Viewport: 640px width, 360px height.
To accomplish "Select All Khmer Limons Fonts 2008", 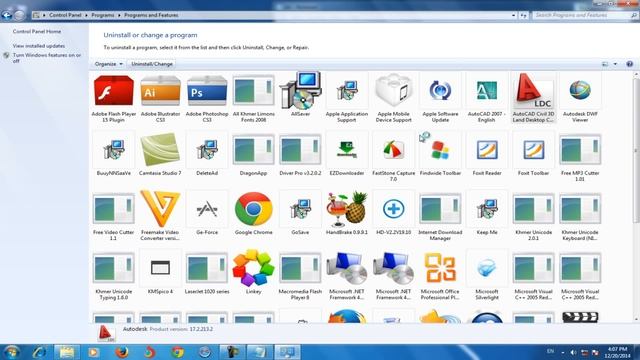I will click(x=253, y=91).
